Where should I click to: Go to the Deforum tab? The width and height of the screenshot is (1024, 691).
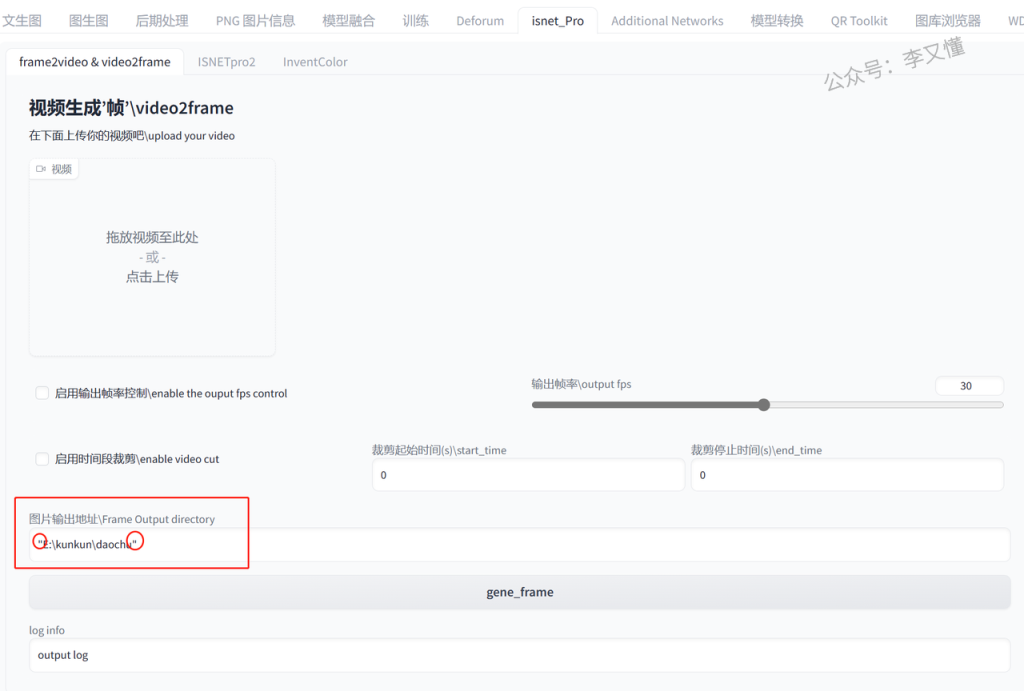(480, 20)
